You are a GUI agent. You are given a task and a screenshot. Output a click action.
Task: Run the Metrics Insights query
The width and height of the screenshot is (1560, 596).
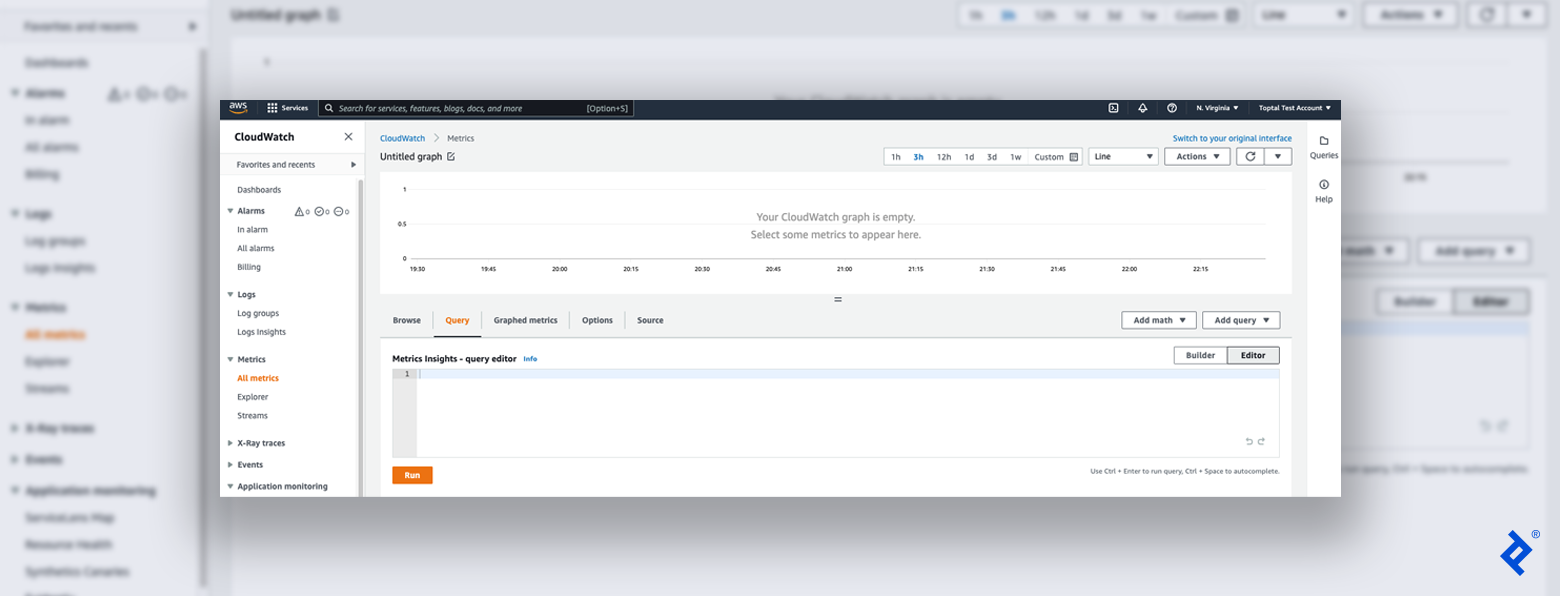412,475
